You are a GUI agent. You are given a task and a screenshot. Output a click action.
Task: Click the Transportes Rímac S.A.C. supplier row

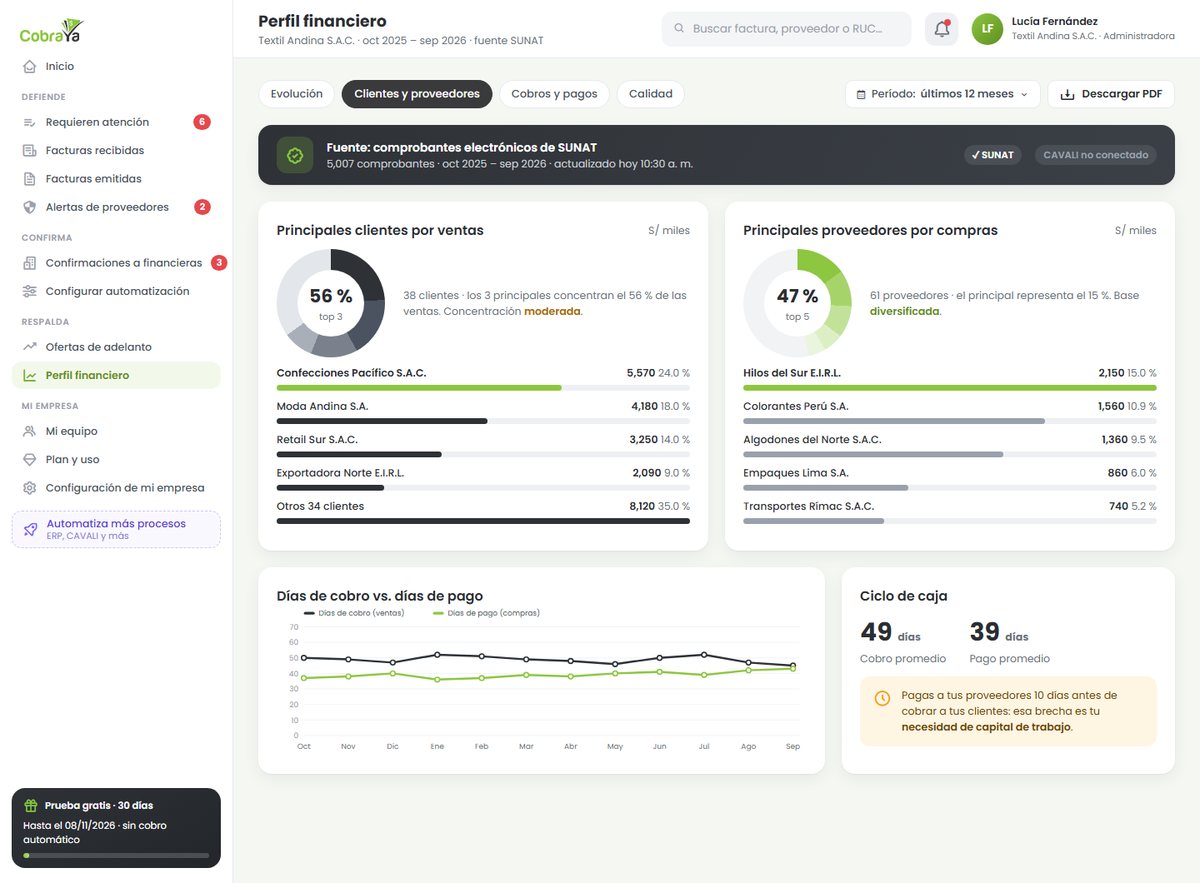[950, 513]
